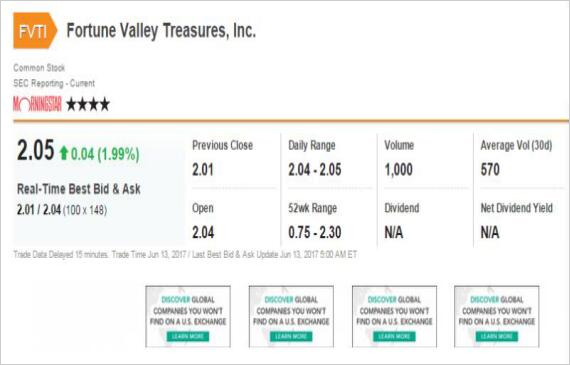
Task: Click the Volume value 1,000
Action: [398, 170]
